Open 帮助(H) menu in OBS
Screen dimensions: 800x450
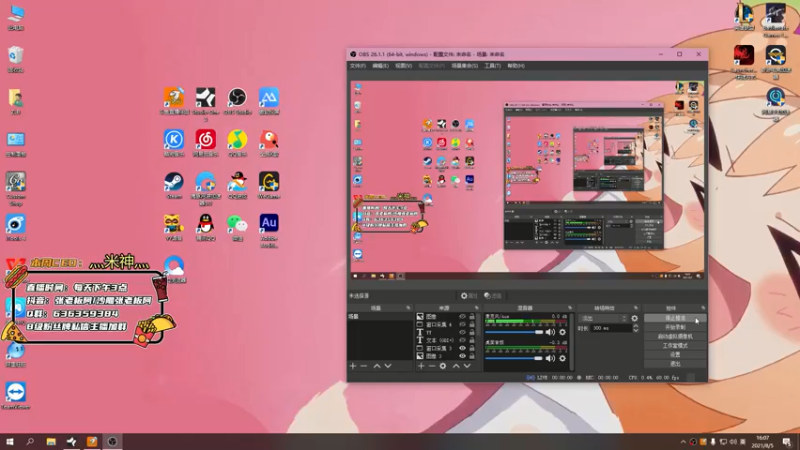(x=516, y=66)
